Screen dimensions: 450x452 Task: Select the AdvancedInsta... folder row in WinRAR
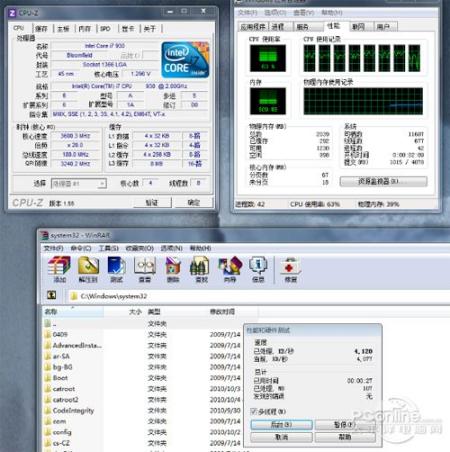pos(143,345)
